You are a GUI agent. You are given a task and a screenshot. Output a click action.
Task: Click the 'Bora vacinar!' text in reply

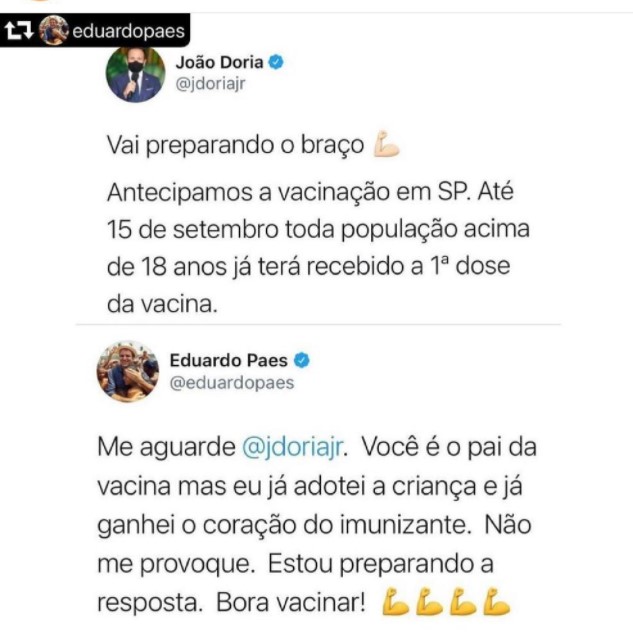[x=290, y=603]
